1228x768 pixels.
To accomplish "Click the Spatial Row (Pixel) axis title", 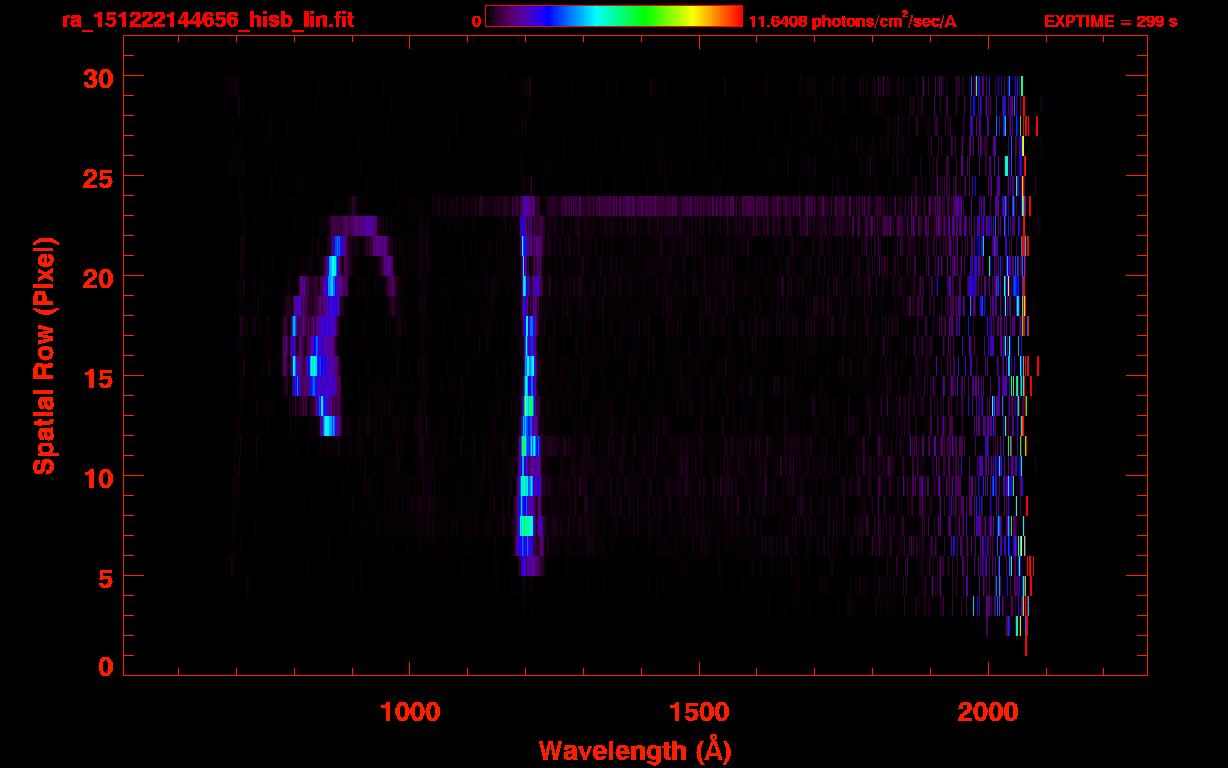I will point(45,355).
